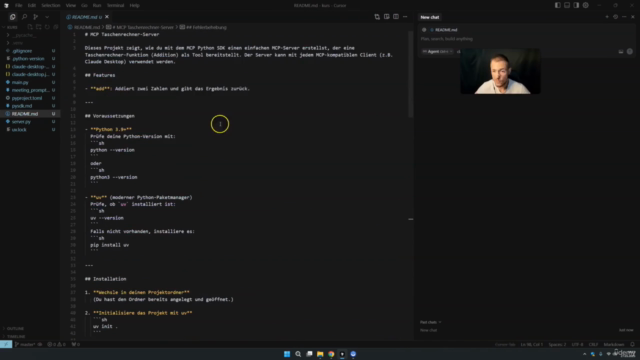Click the chat send button

630,51
